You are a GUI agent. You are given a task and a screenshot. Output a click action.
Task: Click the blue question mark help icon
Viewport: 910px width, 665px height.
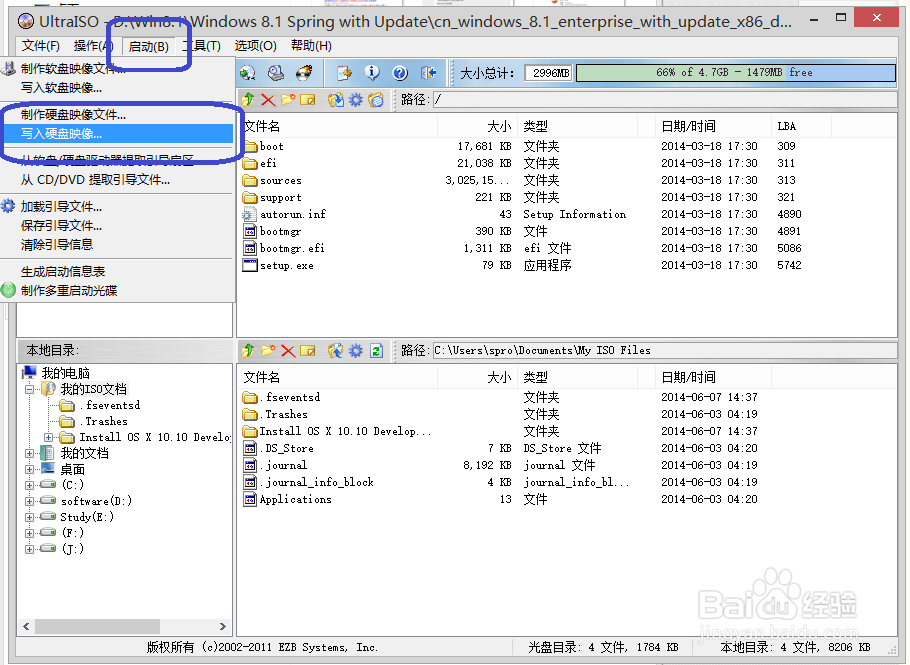pos(400,73)
